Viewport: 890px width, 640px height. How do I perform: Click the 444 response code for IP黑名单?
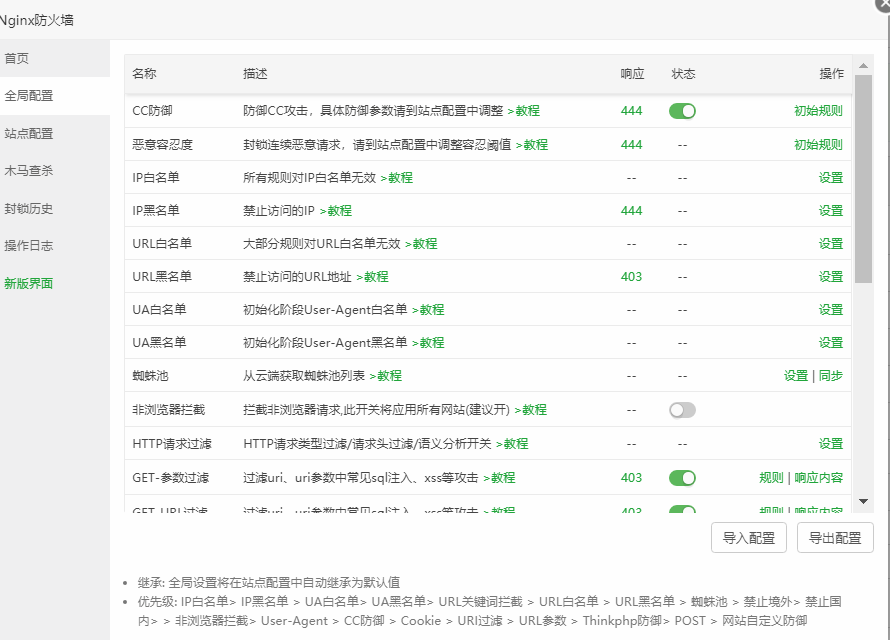(631, 211)
